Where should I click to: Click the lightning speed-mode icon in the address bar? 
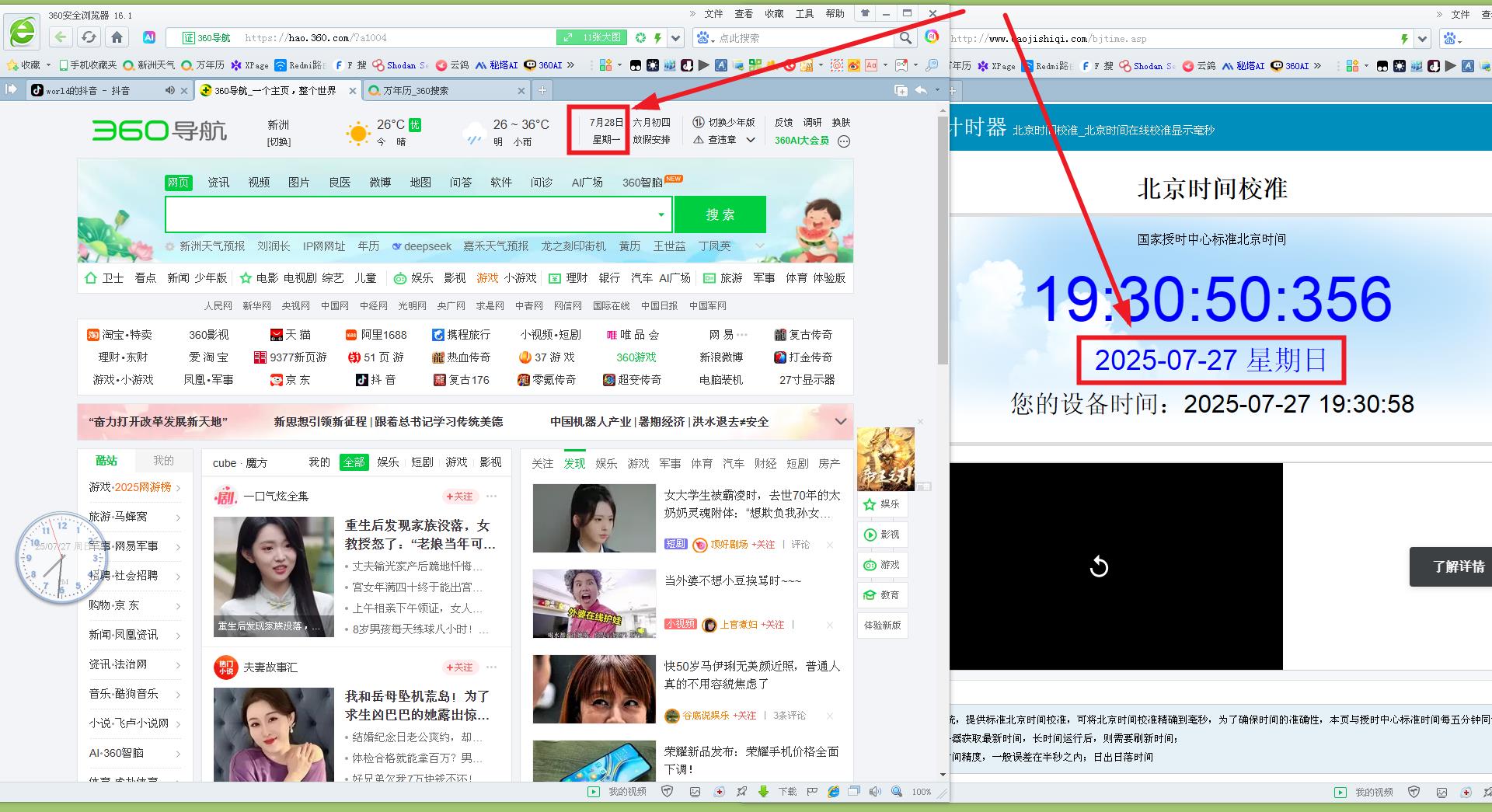[x=657, y=37]
